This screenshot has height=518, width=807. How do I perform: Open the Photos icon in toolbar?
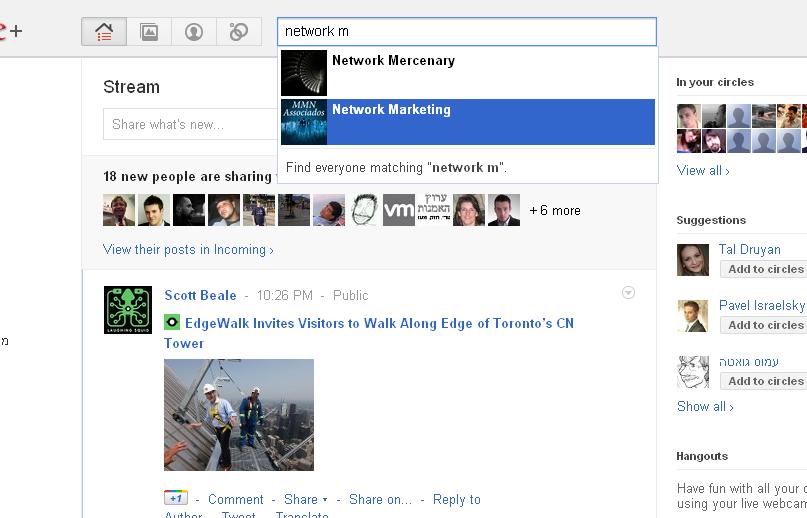149,32
